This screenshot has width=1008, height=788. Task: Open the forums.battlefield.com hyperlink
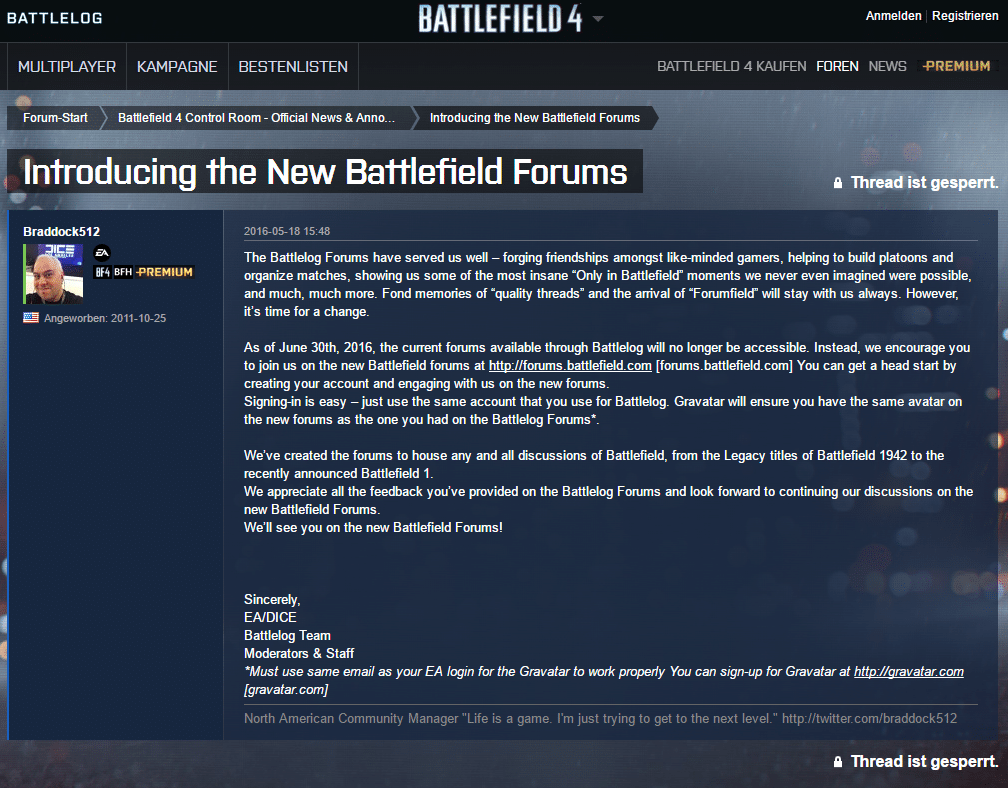570,366
